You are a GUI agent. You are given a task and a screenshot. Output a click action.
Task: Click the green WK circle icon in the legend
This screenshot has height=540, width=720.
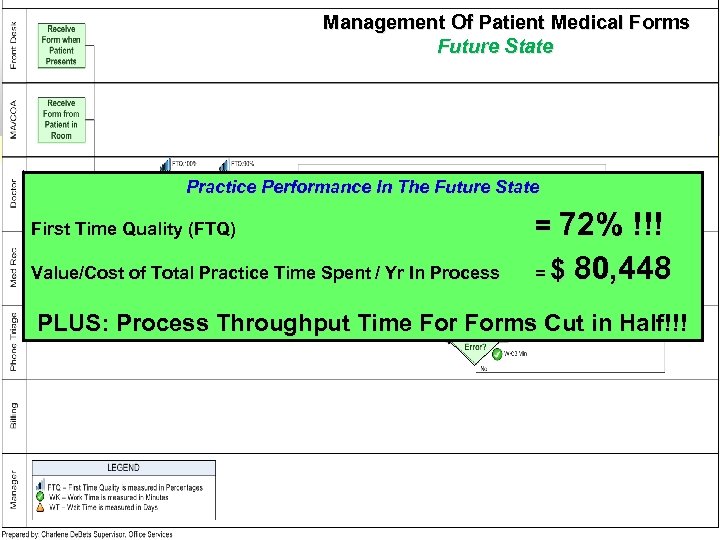(40, 497)
